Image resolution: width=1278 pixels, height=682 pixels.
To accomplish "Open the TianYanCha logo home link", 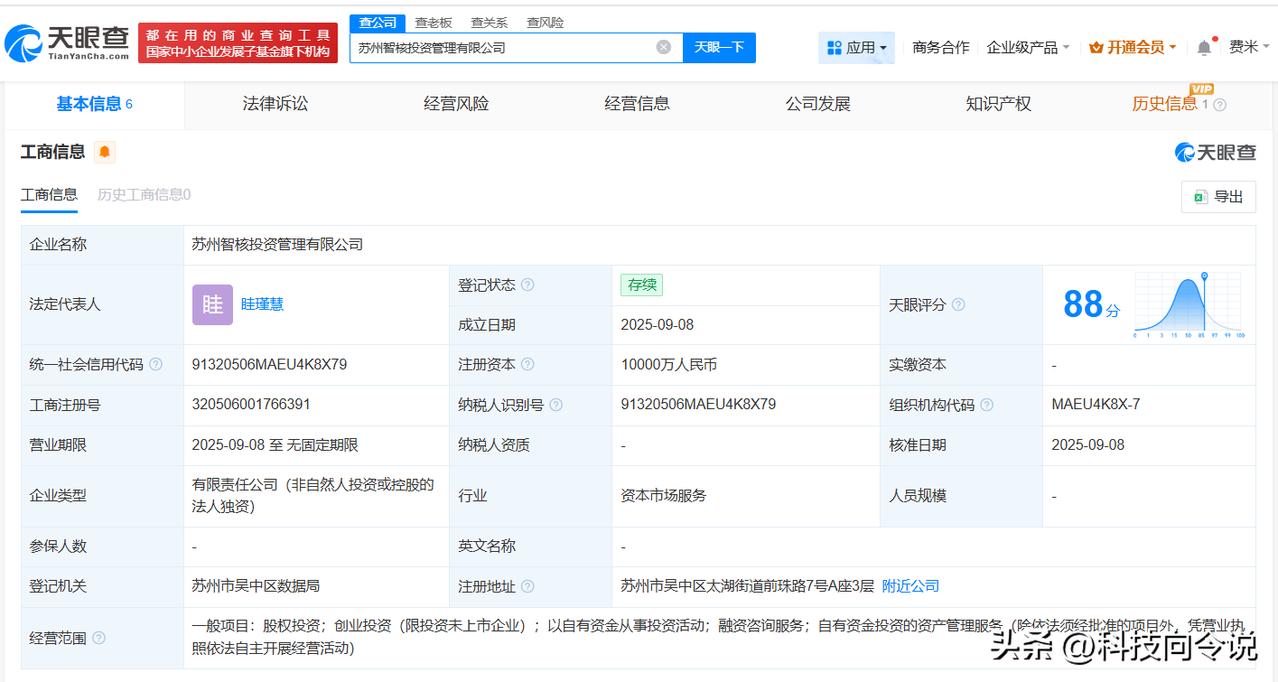I will pyautogui.click(x=67, y=43).
